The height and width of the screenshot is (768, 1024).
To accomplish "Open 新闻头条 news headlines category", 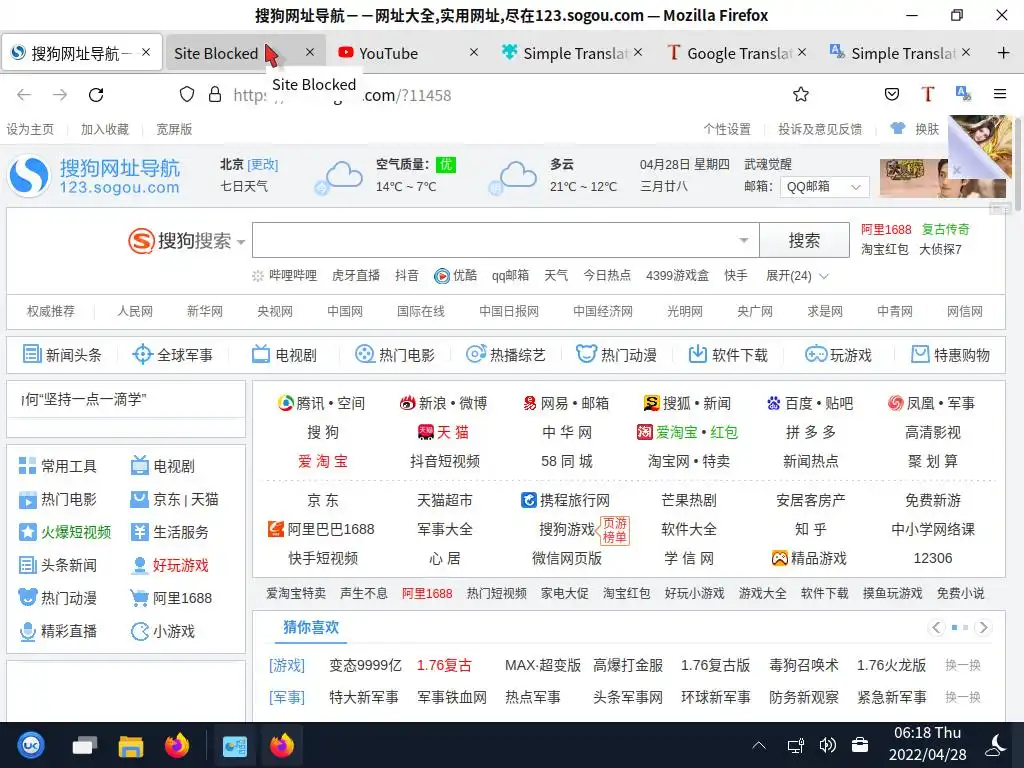I will coord(63,355).
